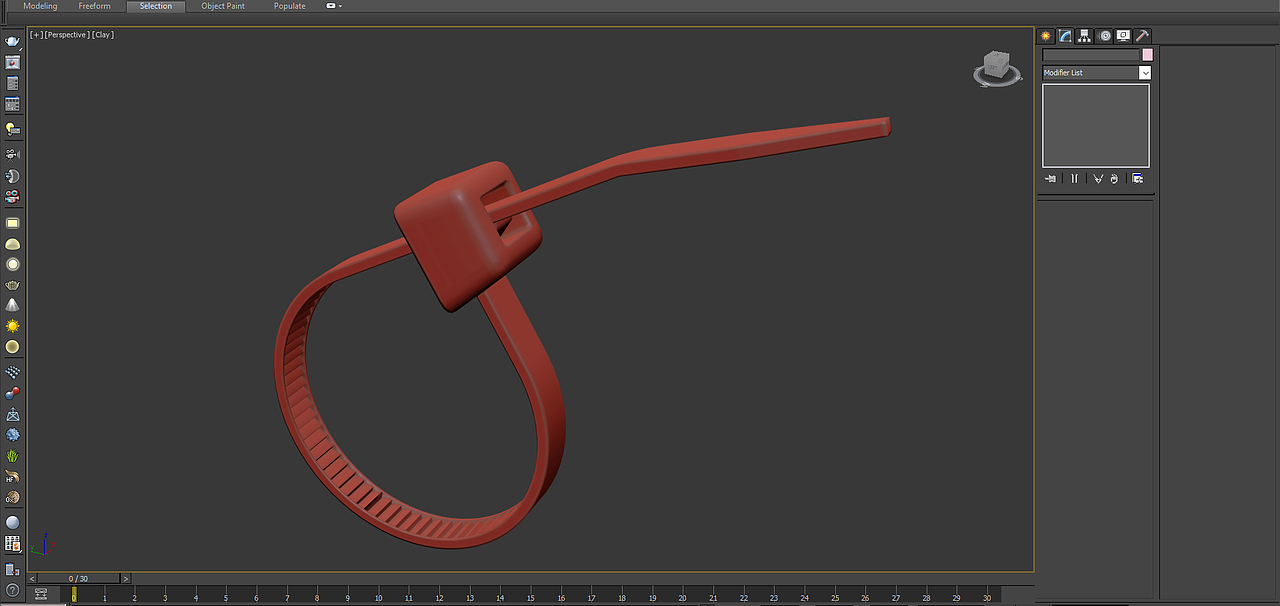
Task: Click the empty modifier stack list
Action: click(1096, 125)
